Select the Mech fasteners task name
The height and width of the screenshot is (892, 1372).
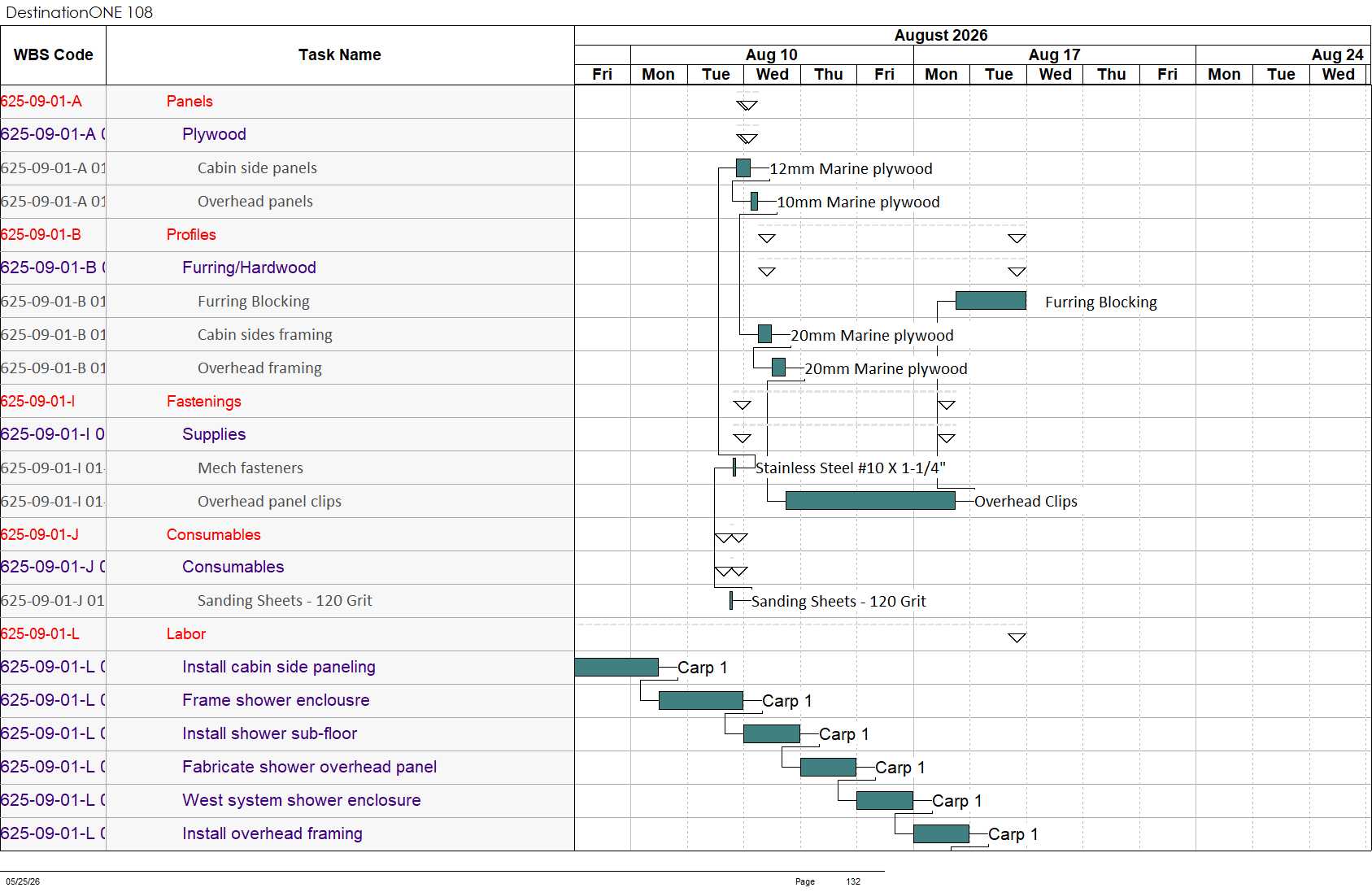tap(250, 468)
